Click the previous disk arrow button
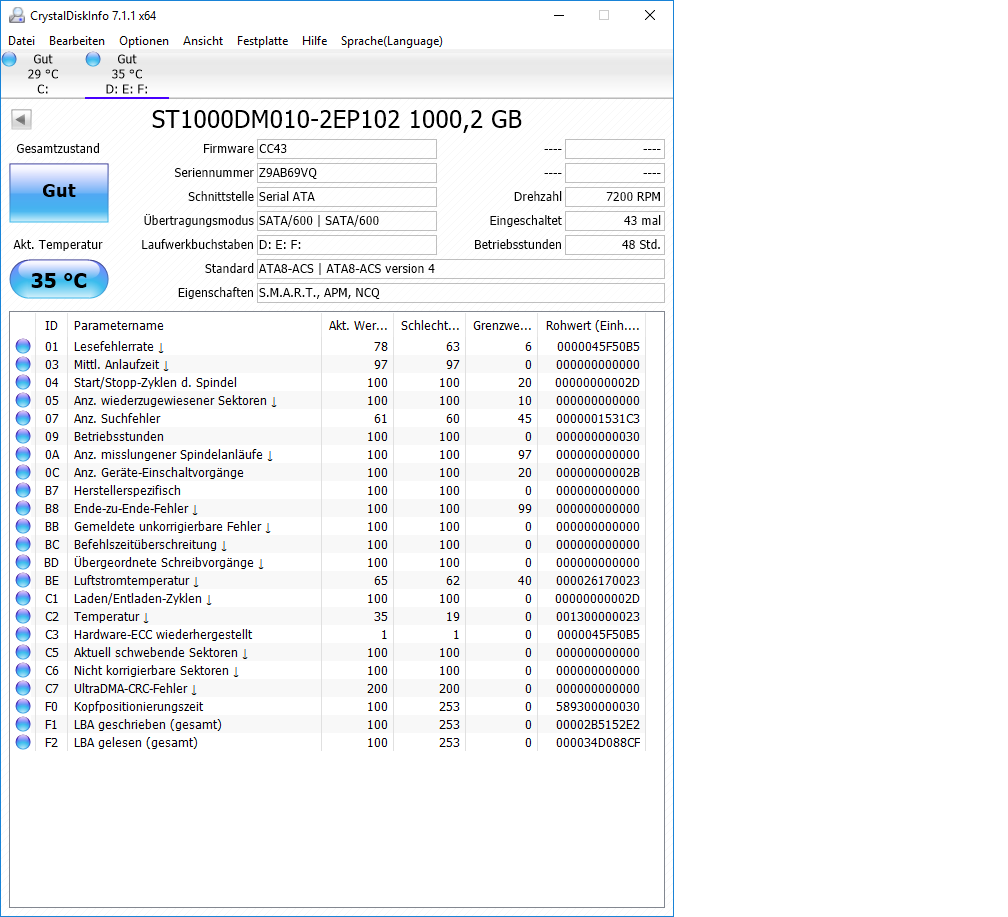This screenshot has height=917, width=1008. tap(21, 119)
